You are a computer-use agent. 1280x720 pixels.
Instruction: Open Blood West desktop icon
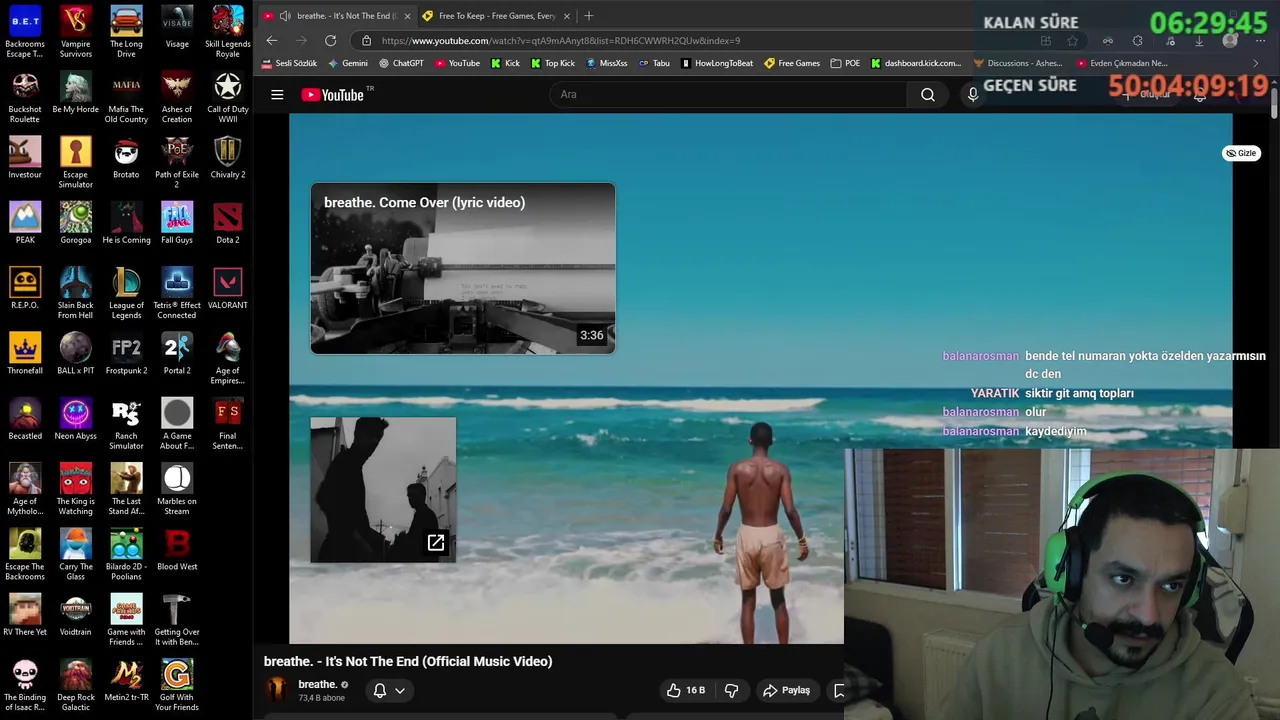point(177,550)
